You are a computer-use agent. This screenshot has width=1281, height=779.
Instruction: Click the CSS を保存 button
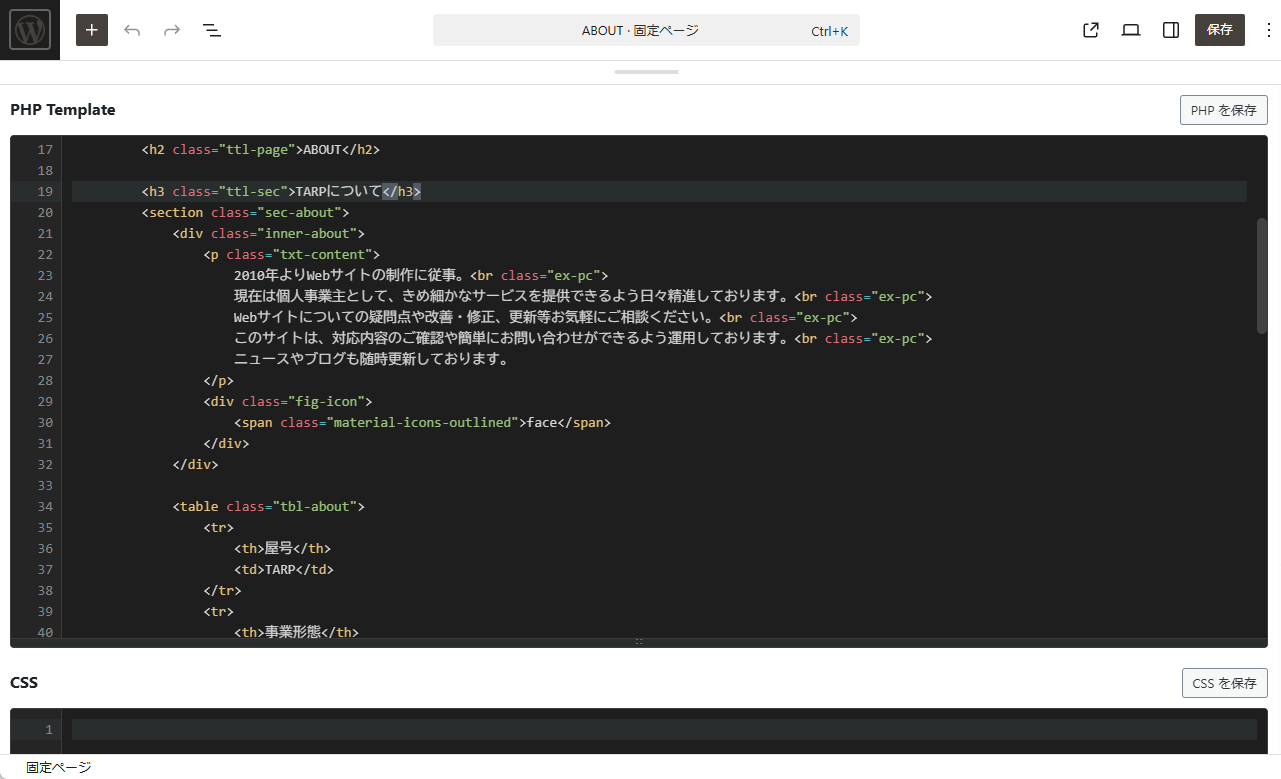[x=1224, y=683]
